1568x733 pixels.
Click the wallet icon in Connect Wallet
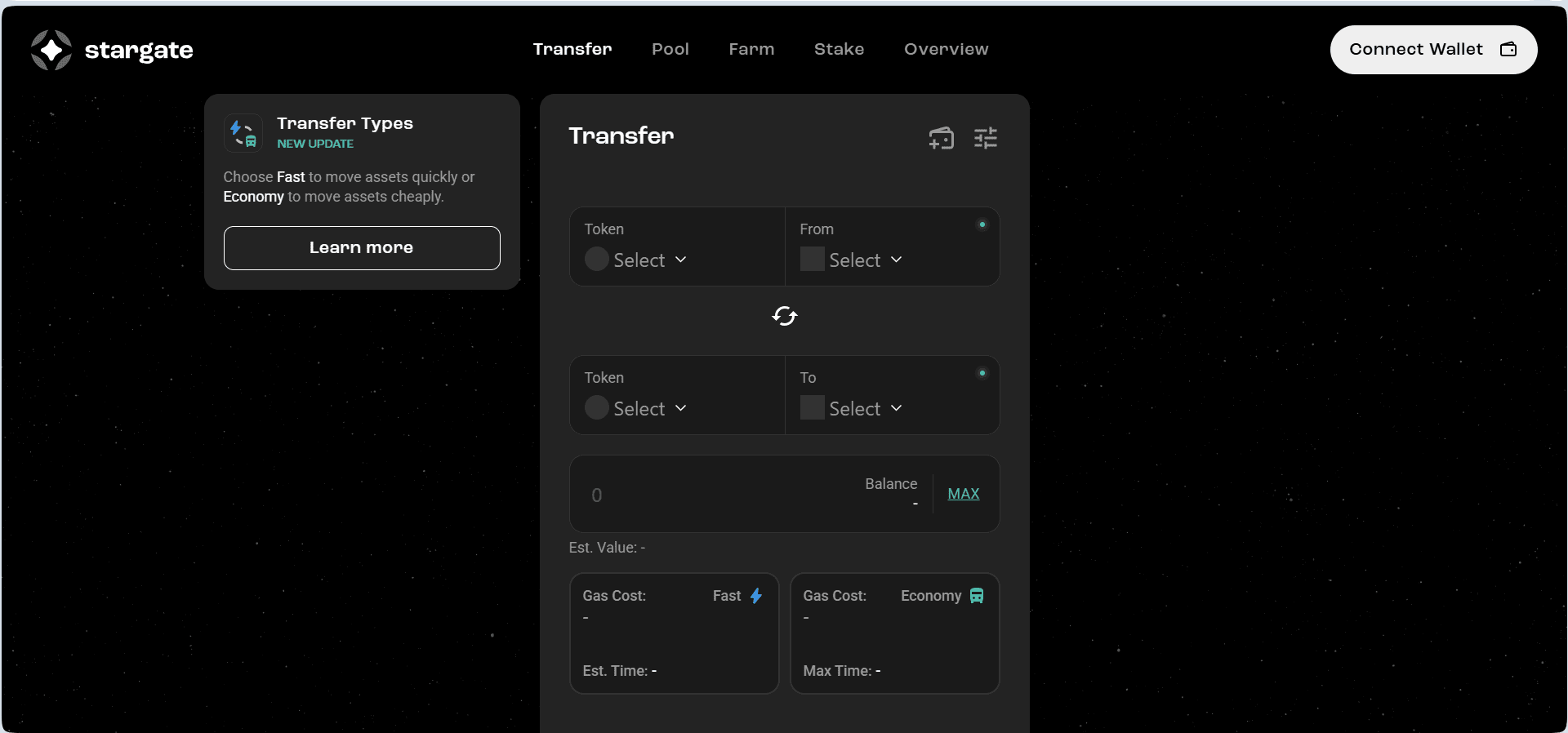point(1508,50)
